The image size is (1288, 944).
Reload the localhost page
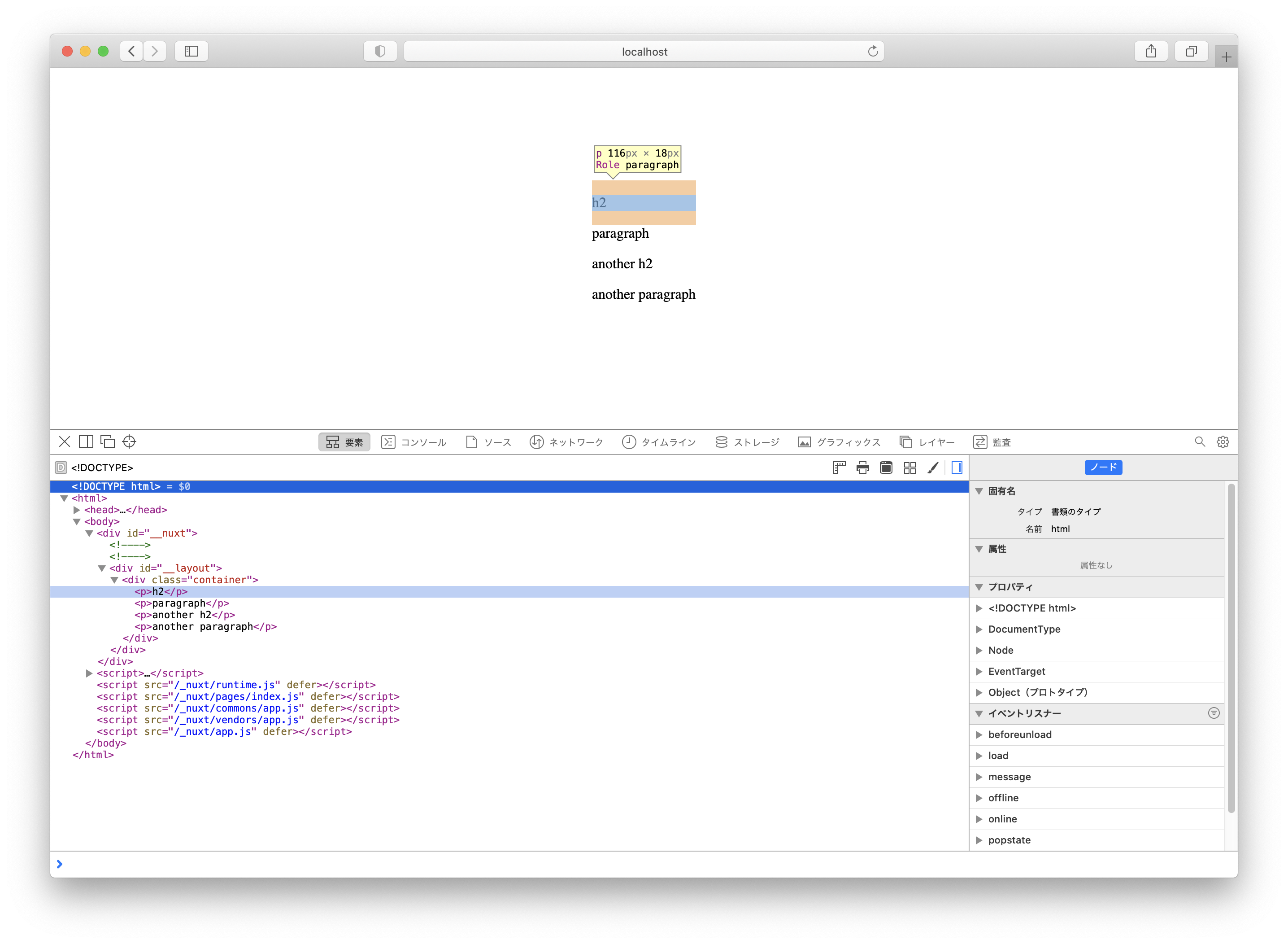click(x=873, y=51)
